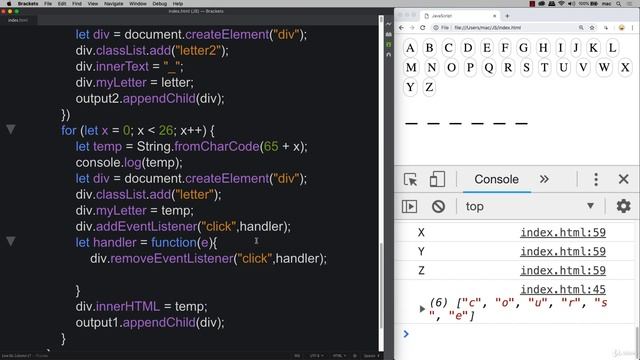
Task: Close the JavaScript browser tab
Action: point(494,16)
